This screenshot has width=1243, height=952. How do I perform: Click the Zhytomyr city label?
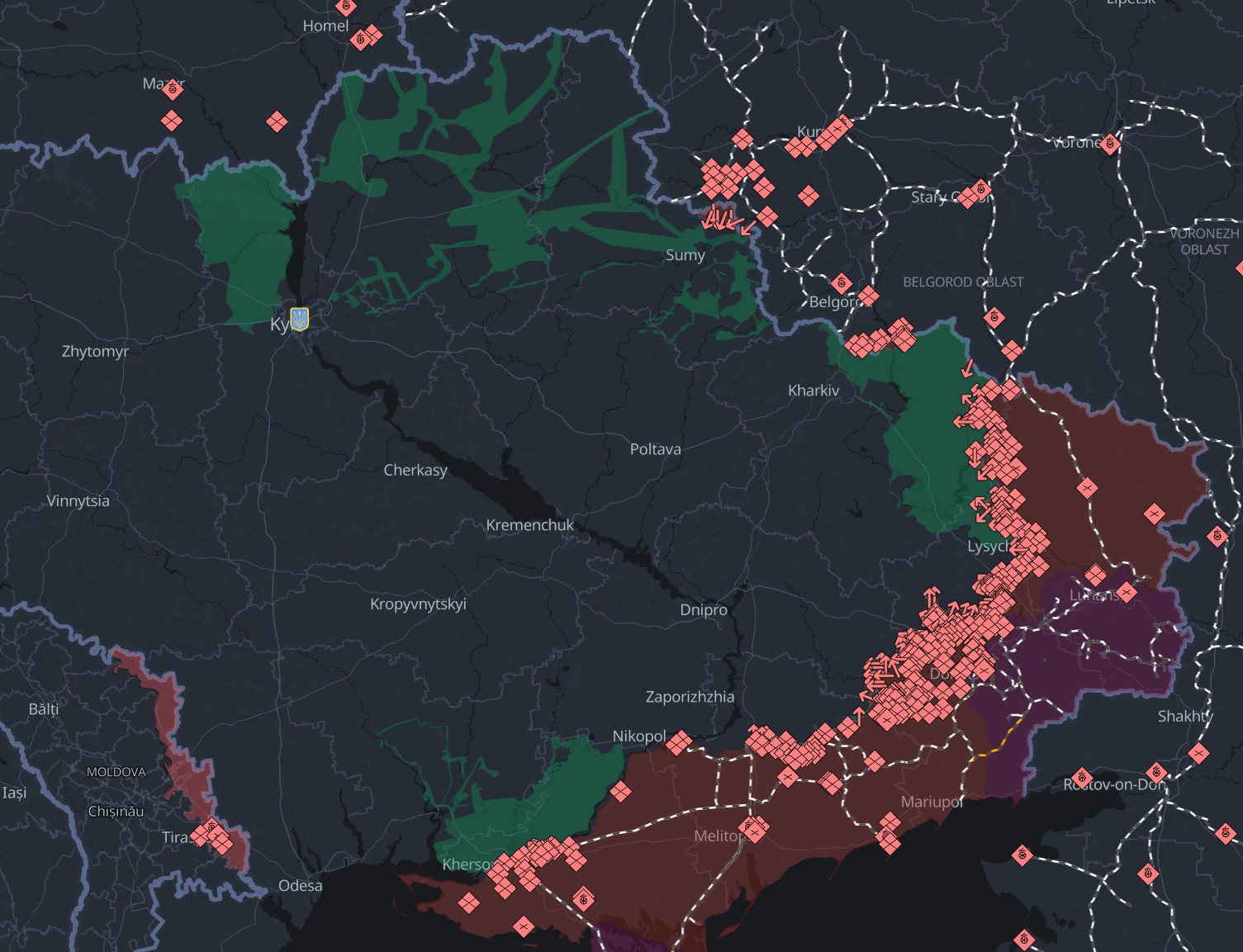click(x=96, y=351)
